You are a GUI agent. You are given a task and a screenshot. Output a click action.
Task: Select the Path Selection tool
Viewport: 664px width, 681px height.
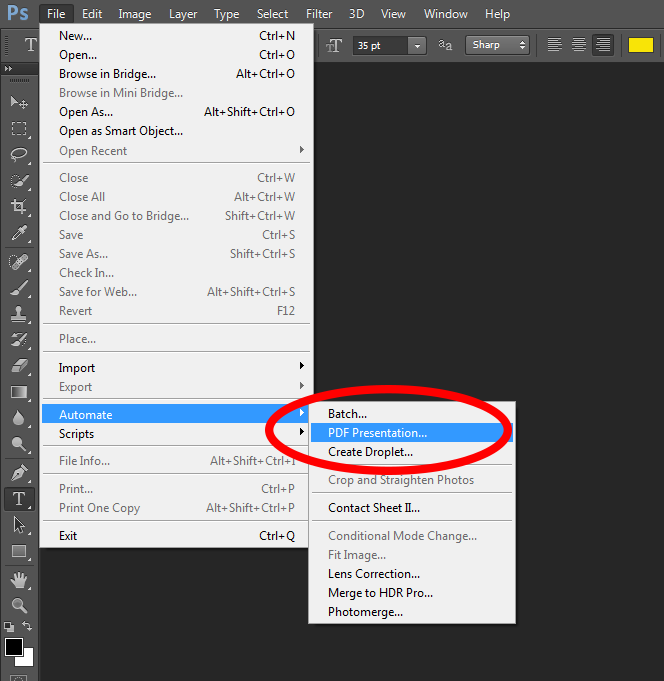[19, 525]
